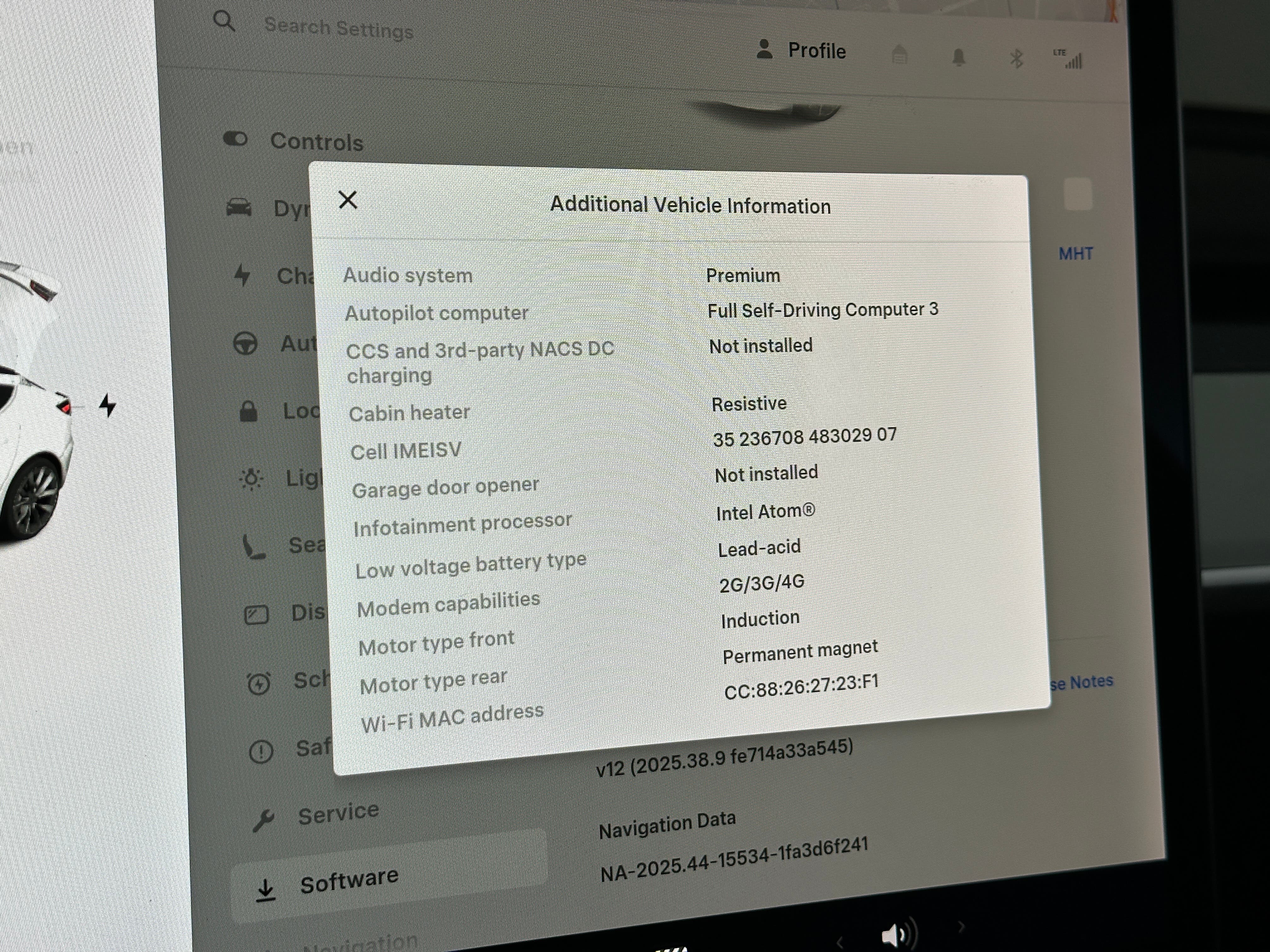This screenshot has height=952, width=1270.
Task: Click the Service wrench icon
Action: [264, 821]
